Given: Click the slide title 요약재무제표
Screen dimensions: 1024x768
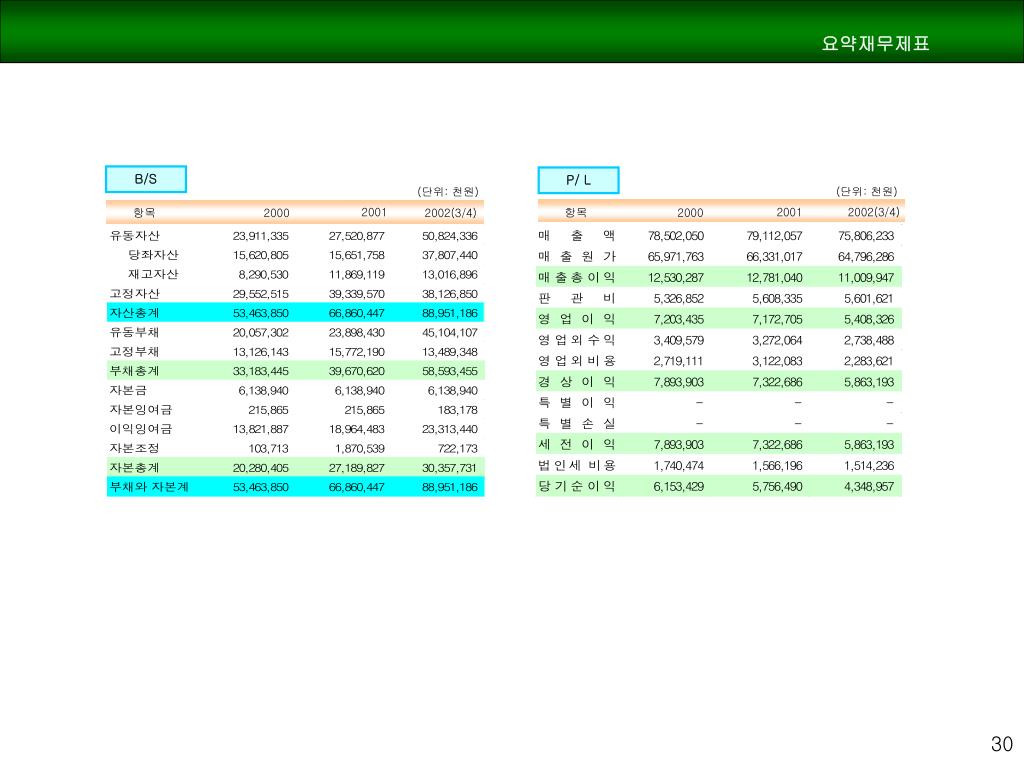Looking at the screenshot, I should coord(875,43).
